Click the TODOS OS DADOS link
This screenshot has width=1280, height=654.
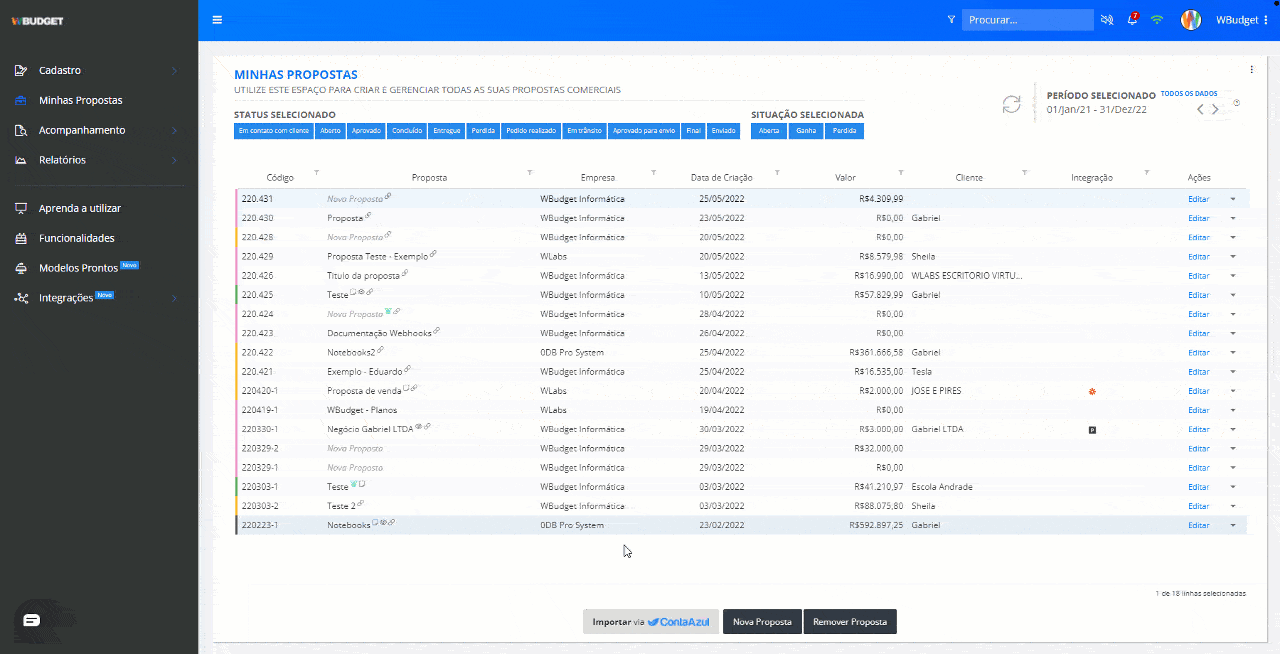[x=1189, y=94]
